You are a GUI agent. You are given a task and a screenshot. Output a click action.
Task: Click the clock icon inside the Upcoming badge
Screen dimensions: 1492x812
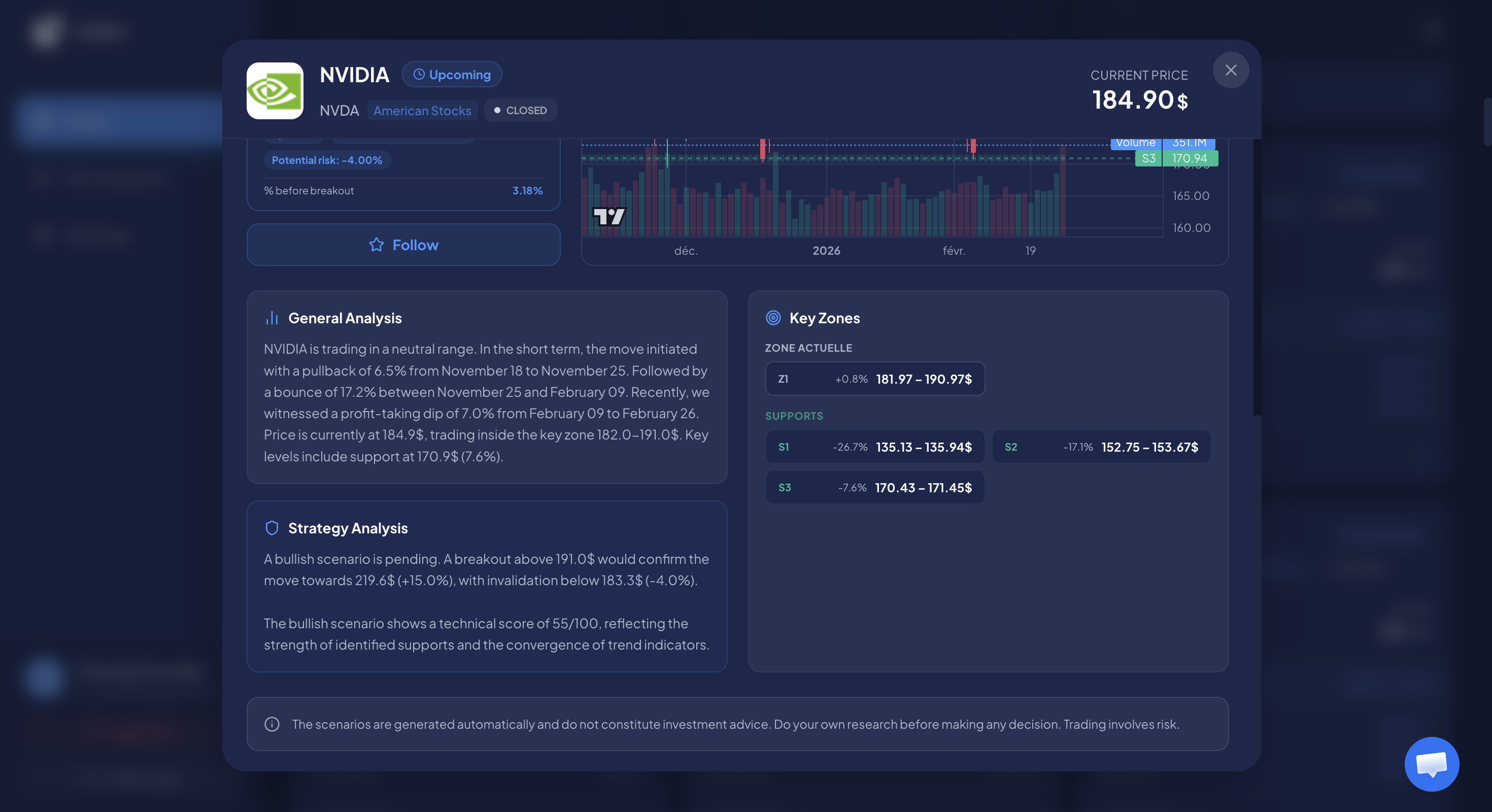point(419,74)
